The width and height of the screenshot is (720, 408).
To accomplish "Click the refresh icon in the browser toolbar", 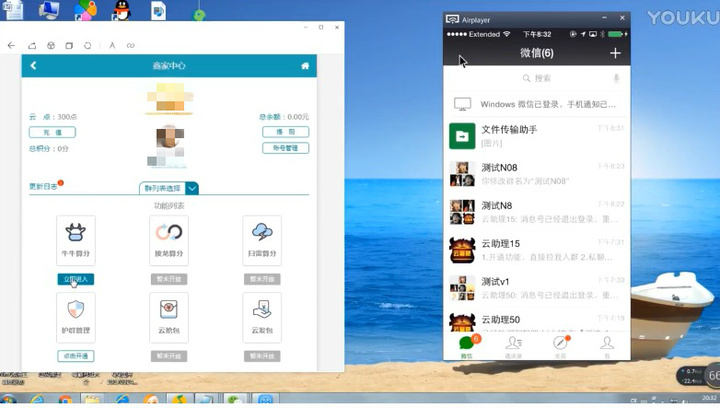I will [87, 45].
